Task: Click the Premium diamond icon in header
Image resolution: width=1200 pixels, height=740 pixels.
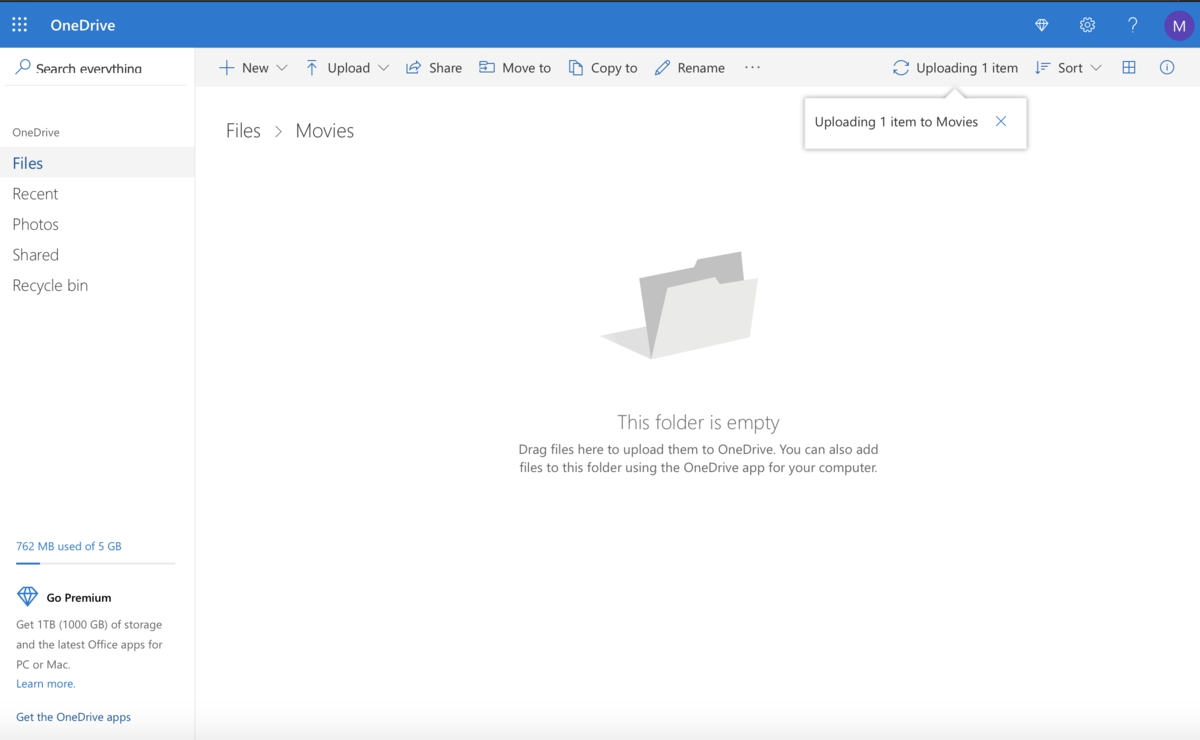Action: click(x=1042, y=25)
